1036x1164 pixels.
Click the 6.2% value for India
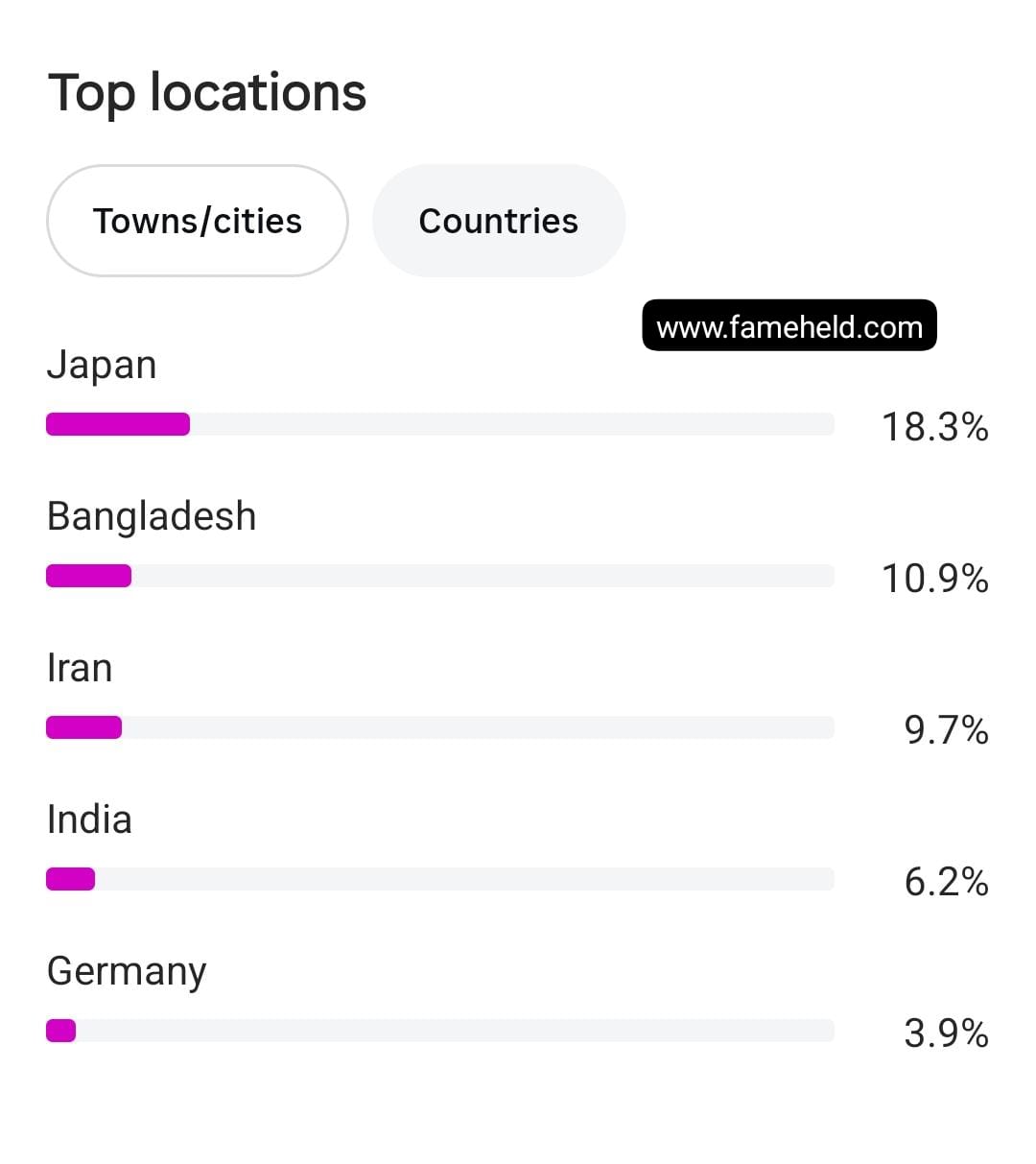pos(947,881)
